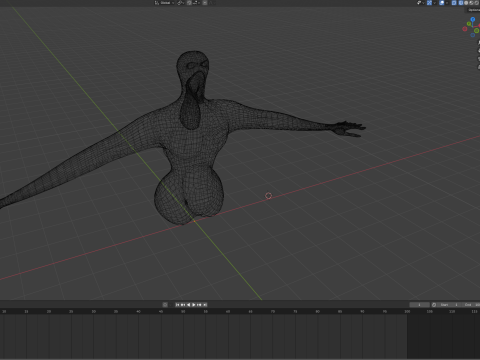Image resolution: width=480 pixels, height=360 pixels.
Task: Play the animation in reverse
Action: click(x=188, y=305)
